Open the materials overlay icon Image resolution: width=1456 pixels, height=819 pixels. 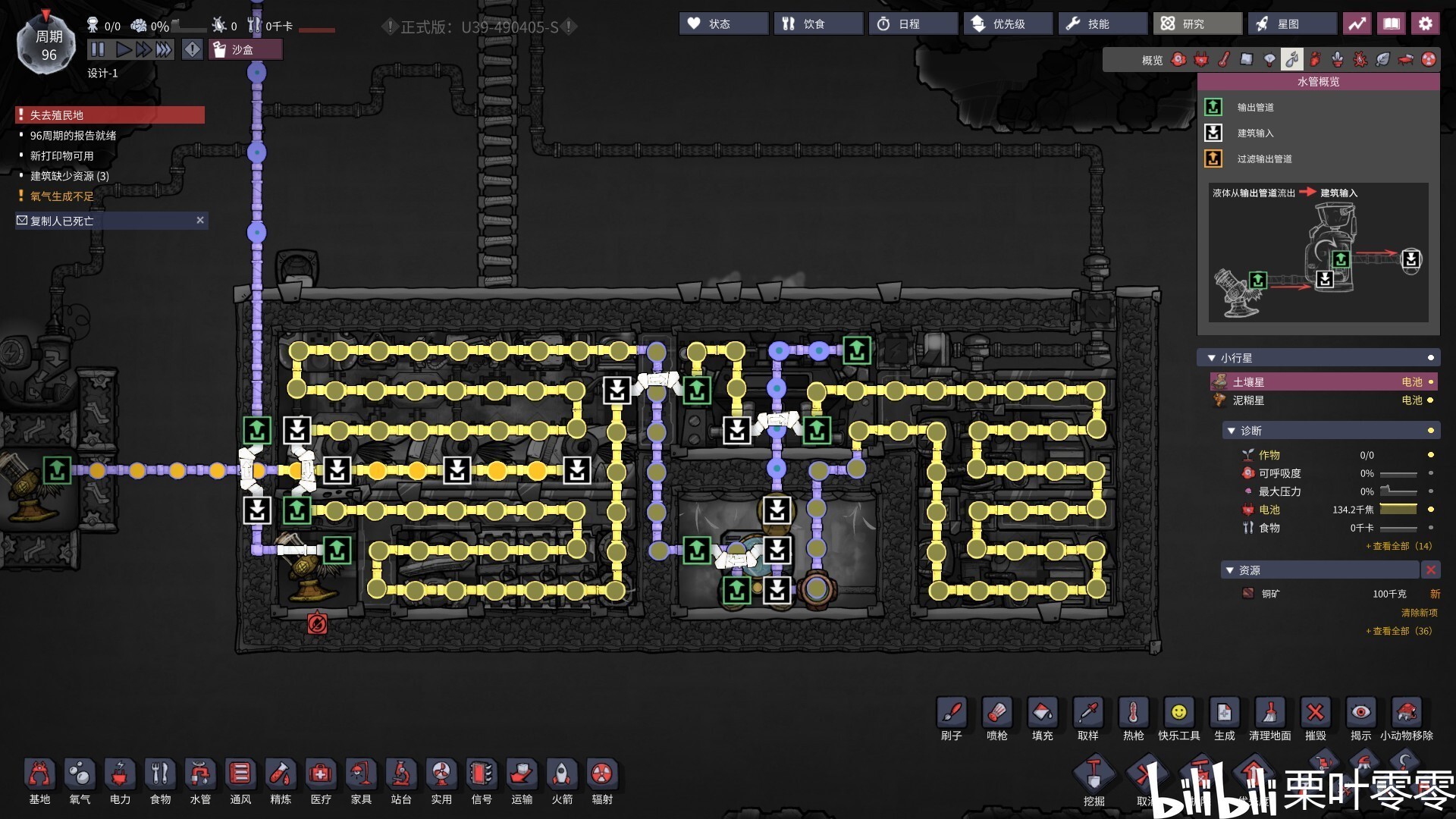[x=1247, y=59]
